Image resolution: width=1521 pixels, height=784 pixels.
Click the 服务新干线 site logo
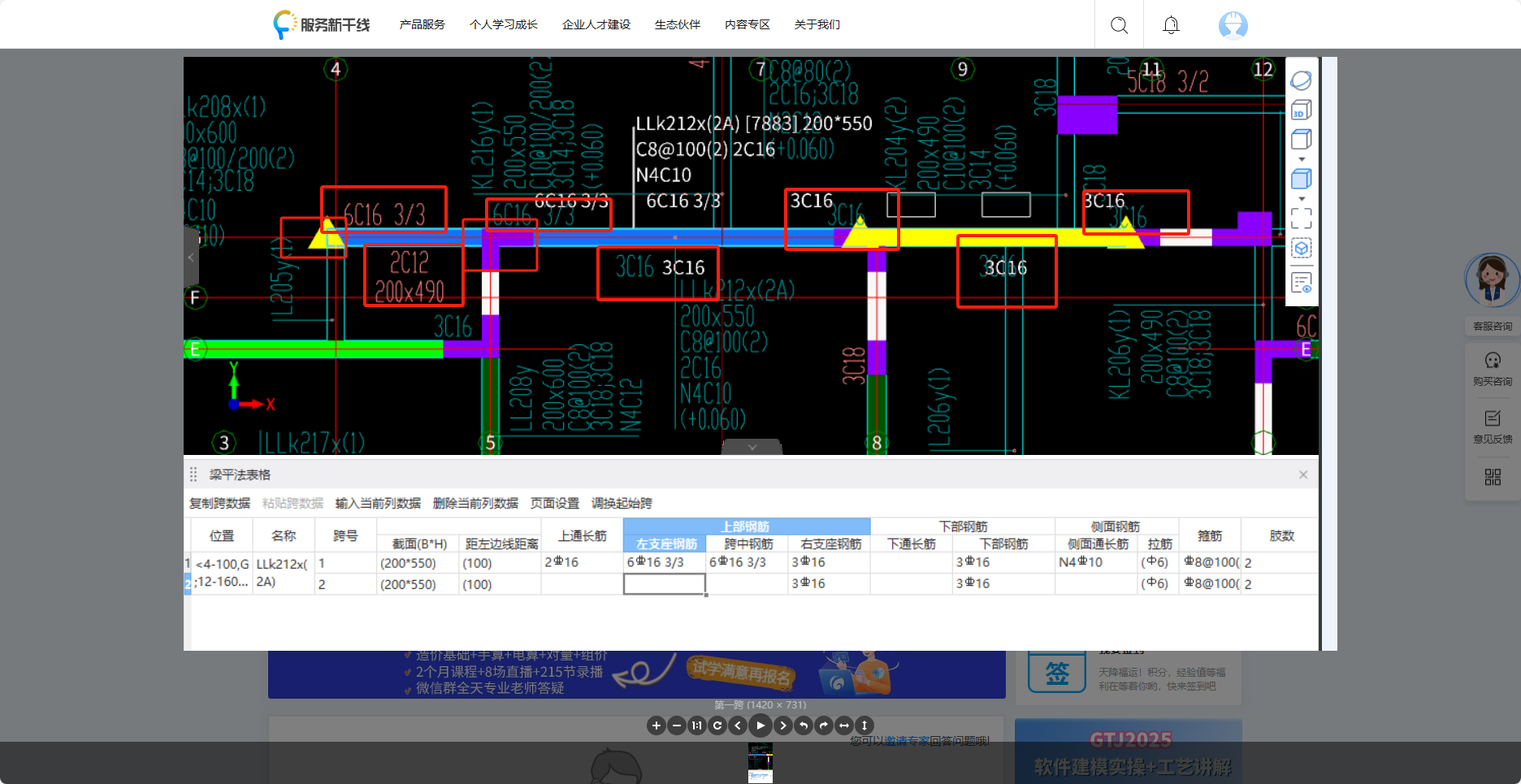click(322, 25)
